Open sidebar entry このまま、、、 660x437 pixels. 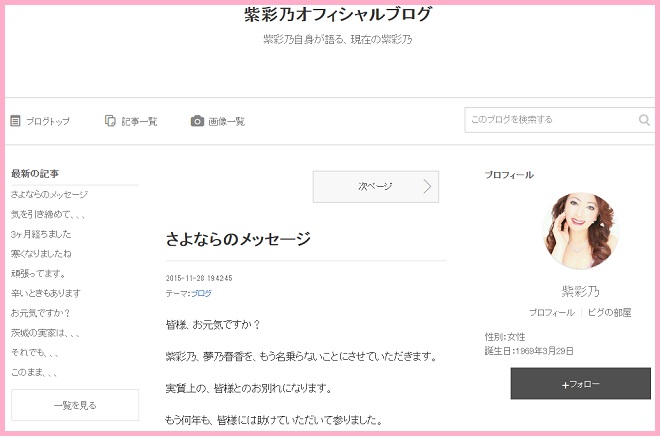pyautogui.click(x=34, y=372)
